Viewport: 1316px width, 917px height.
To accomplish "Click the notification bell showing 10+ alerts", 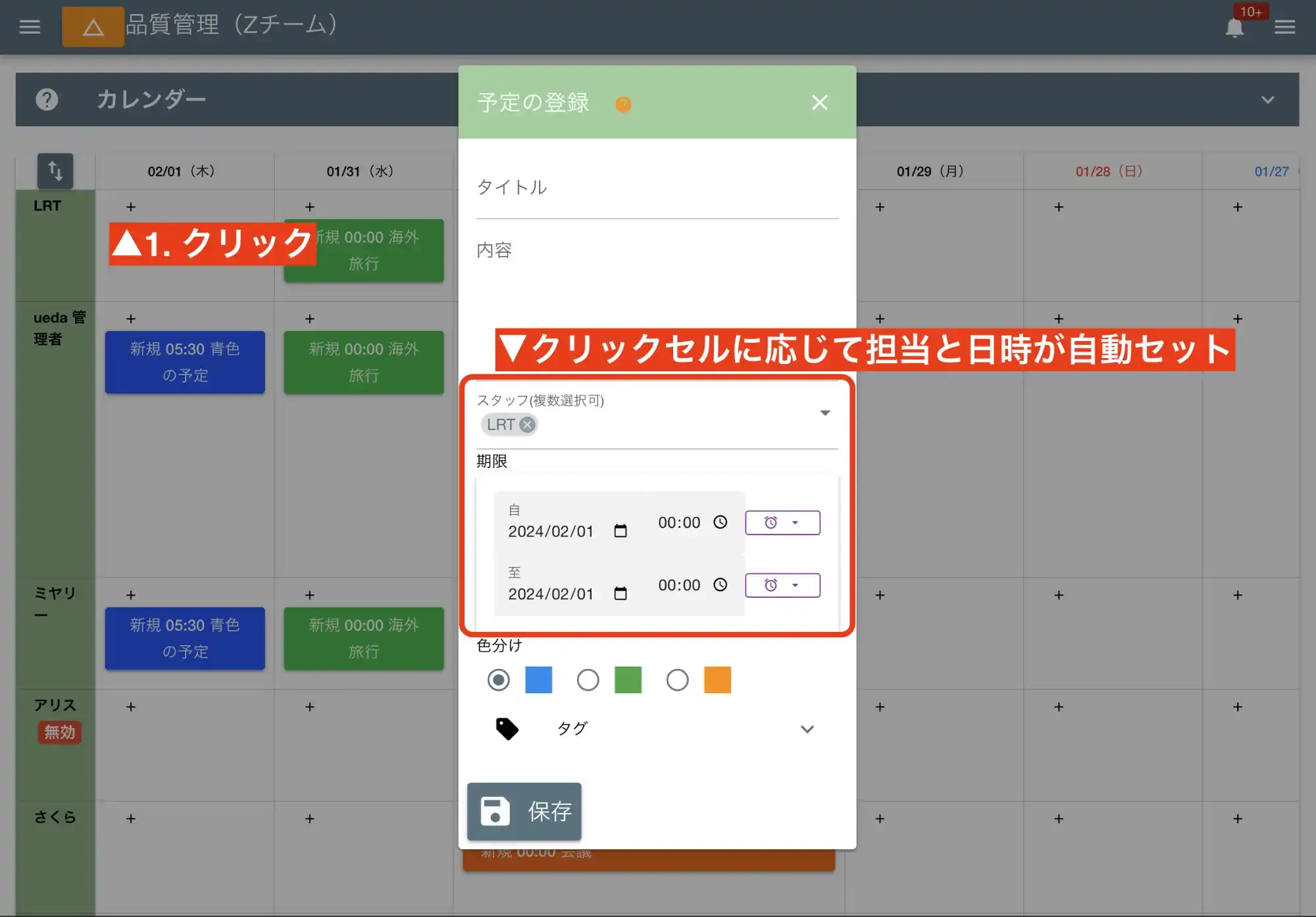I will tap(1234, 28).
